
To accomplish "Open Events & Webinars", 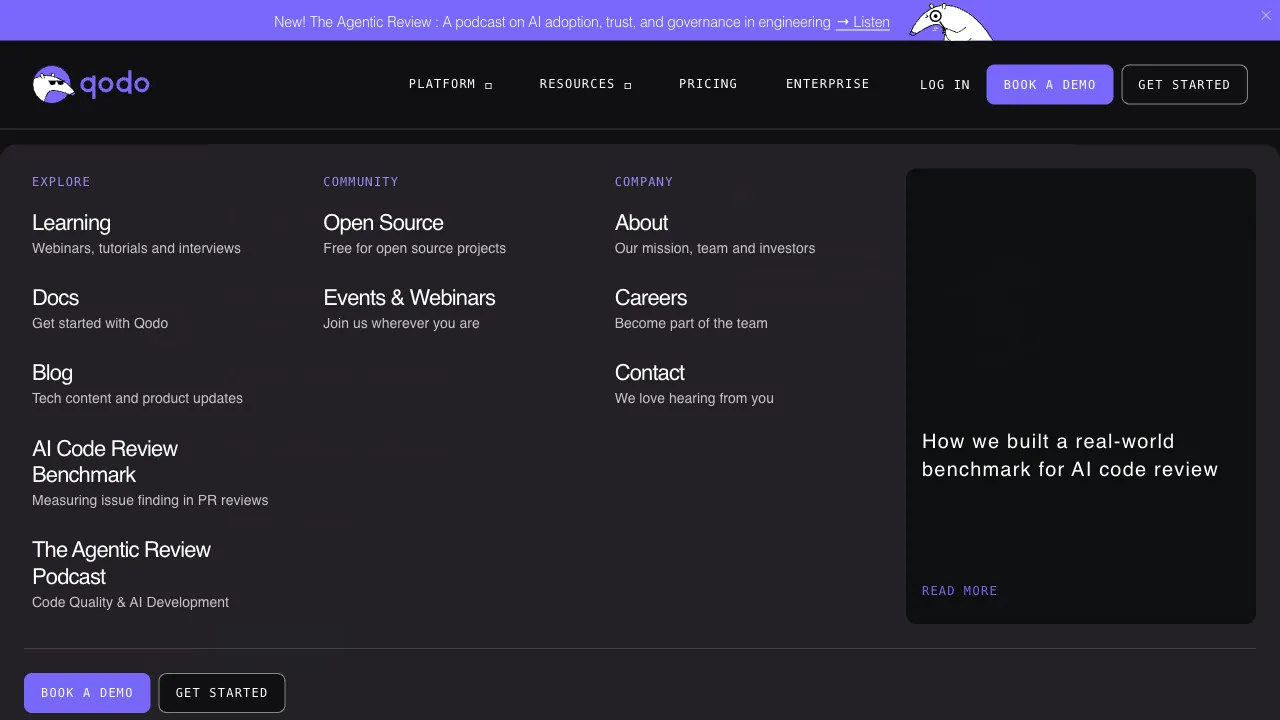I will (409, 298).
